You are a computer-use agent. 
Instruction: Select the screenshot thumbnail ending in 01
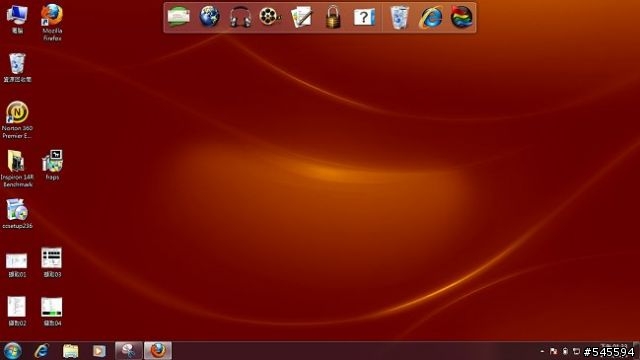(17, 265)
